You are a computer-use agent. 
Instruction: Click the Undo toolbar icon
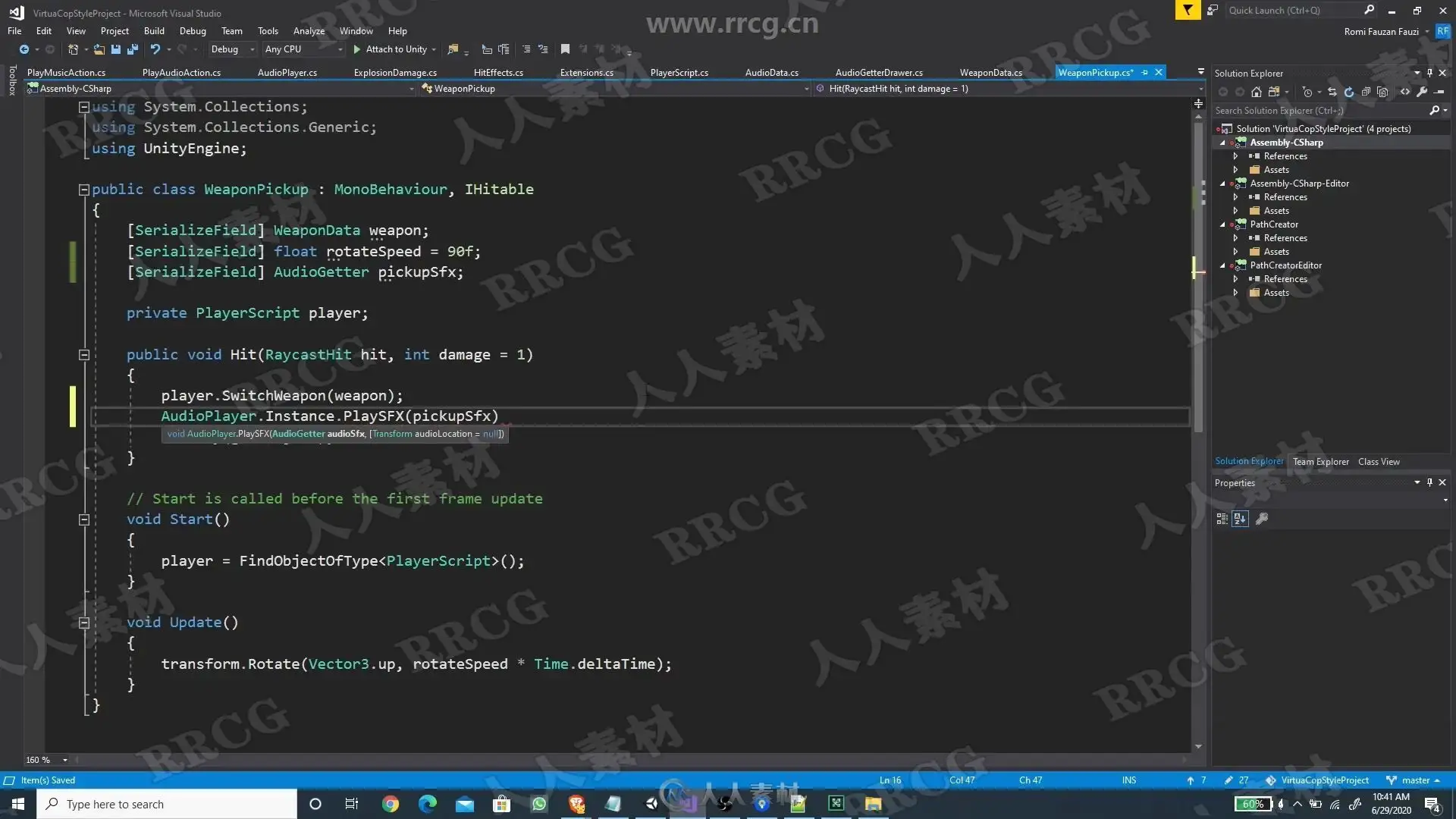click(x=155, y=49)
